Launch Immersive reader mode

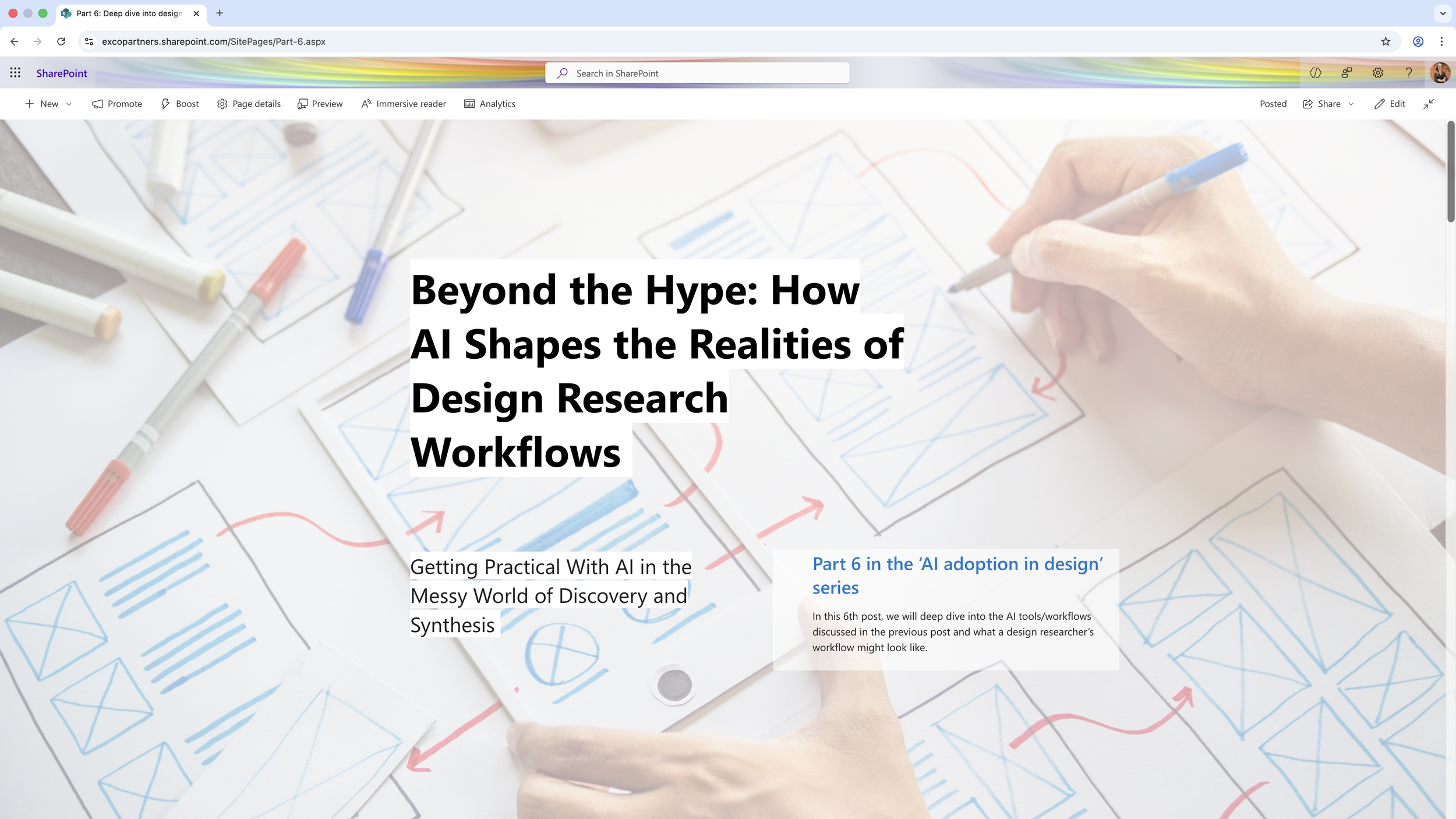point(404,104)
